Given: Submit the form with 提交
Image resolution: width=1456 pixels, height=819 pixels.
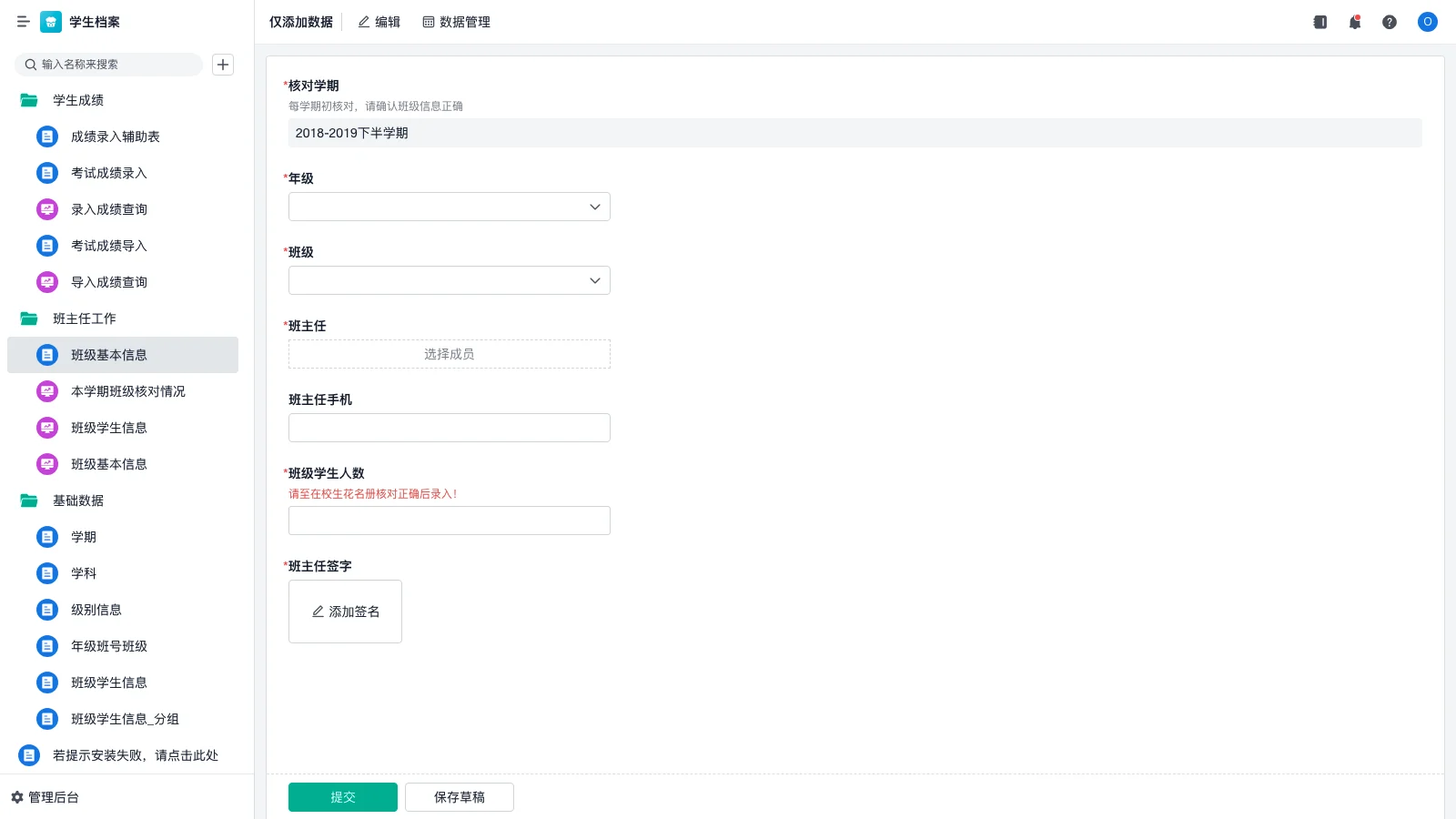Looking at the screenshot, I should pos(342,797).
